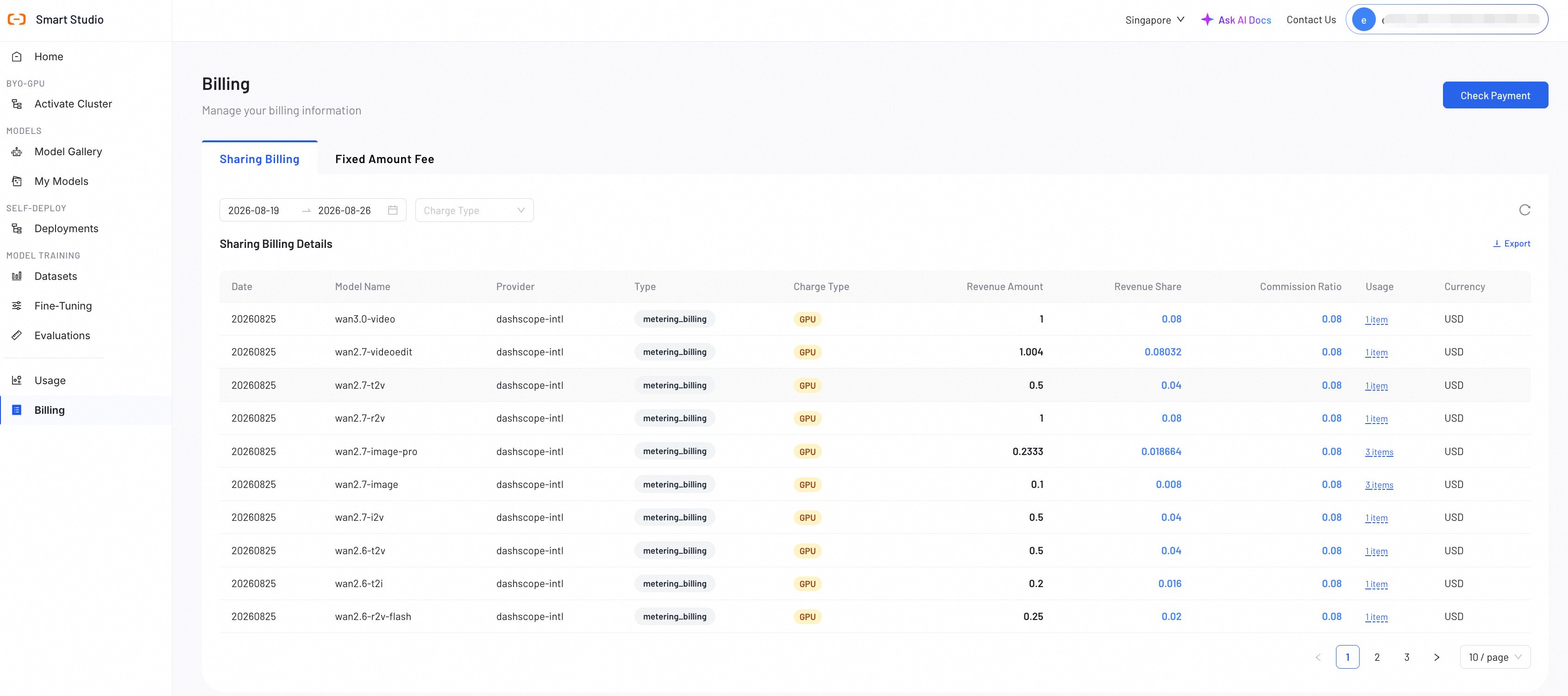
Task: Click the Check Payment button
Action: [x=1495, y=95]
